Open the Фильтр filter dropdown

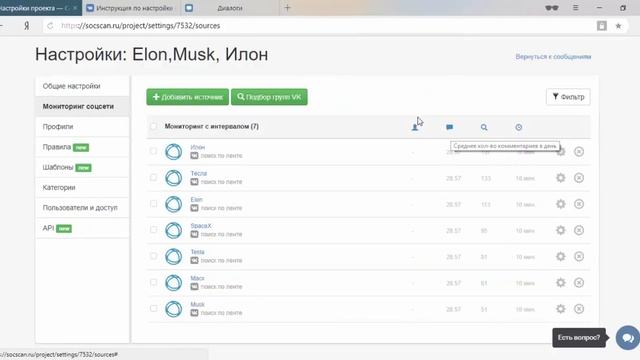568,97
